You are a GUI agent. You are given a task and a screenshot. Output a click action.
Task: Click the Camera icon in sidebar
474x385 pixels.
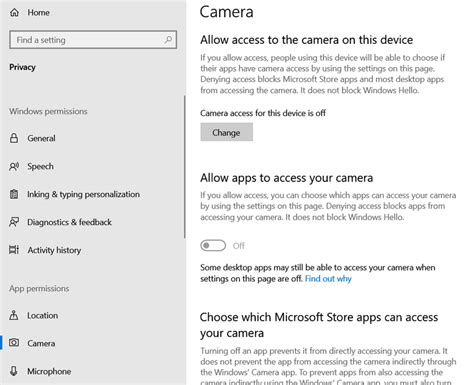click(x=14, y=343)
